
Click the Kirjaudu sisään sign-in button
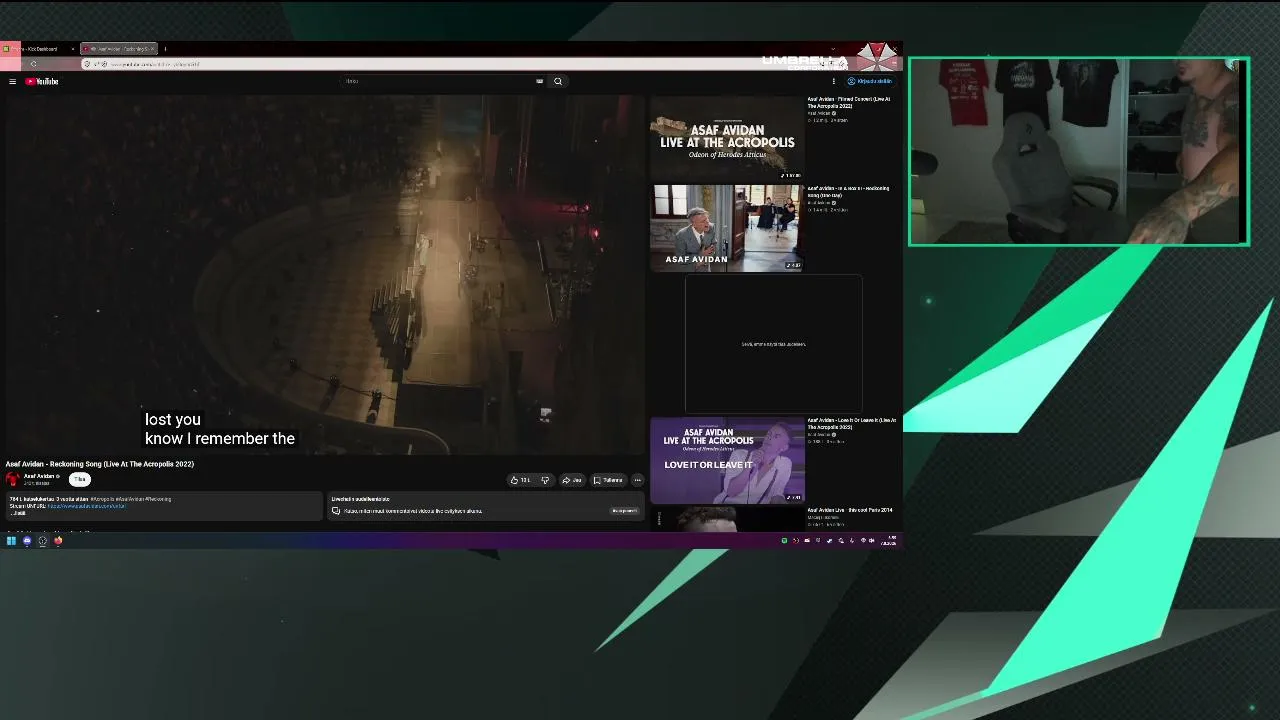(869, 81)
